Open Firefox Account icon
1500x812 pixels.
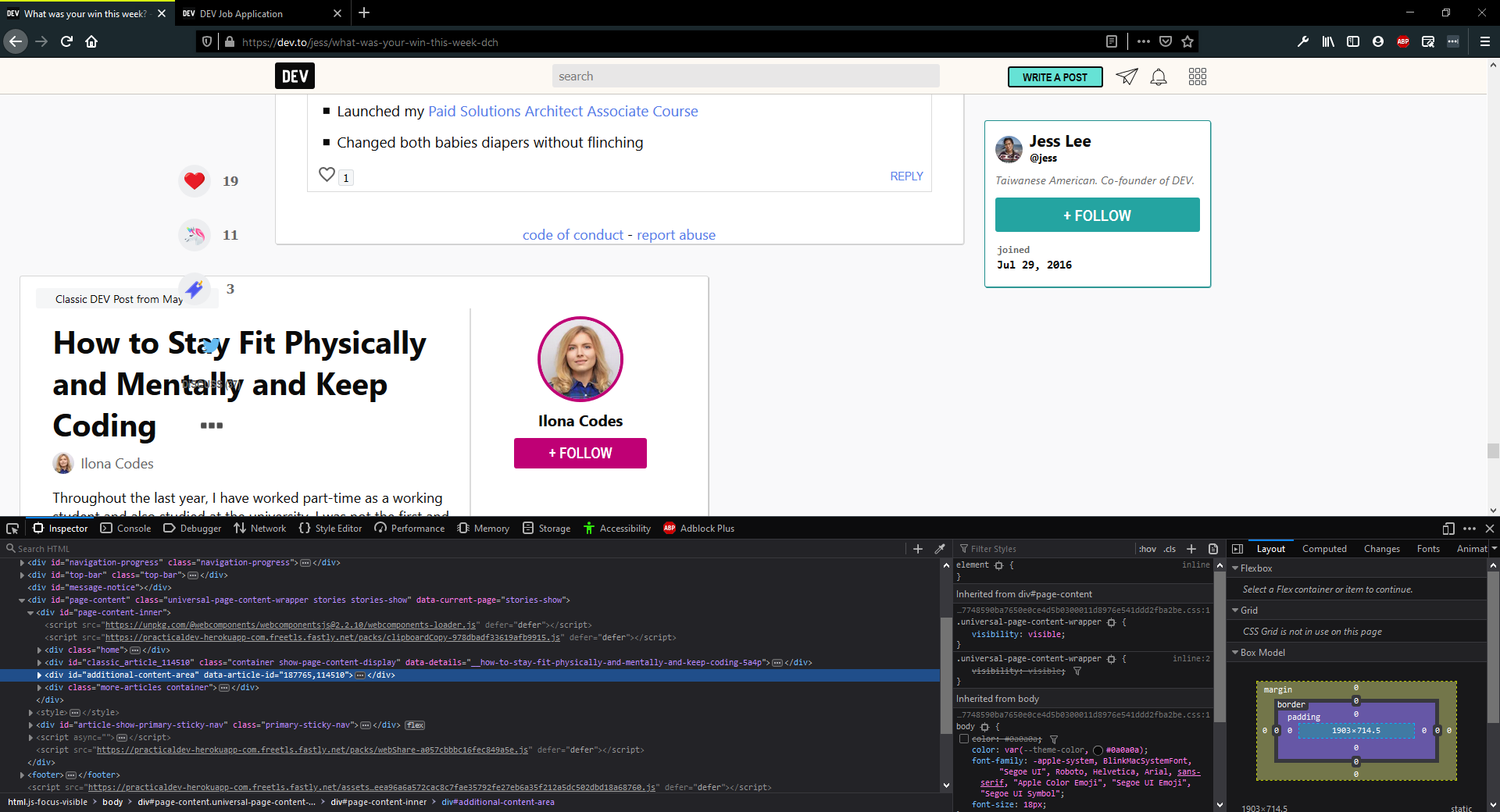pos(1378,41)
